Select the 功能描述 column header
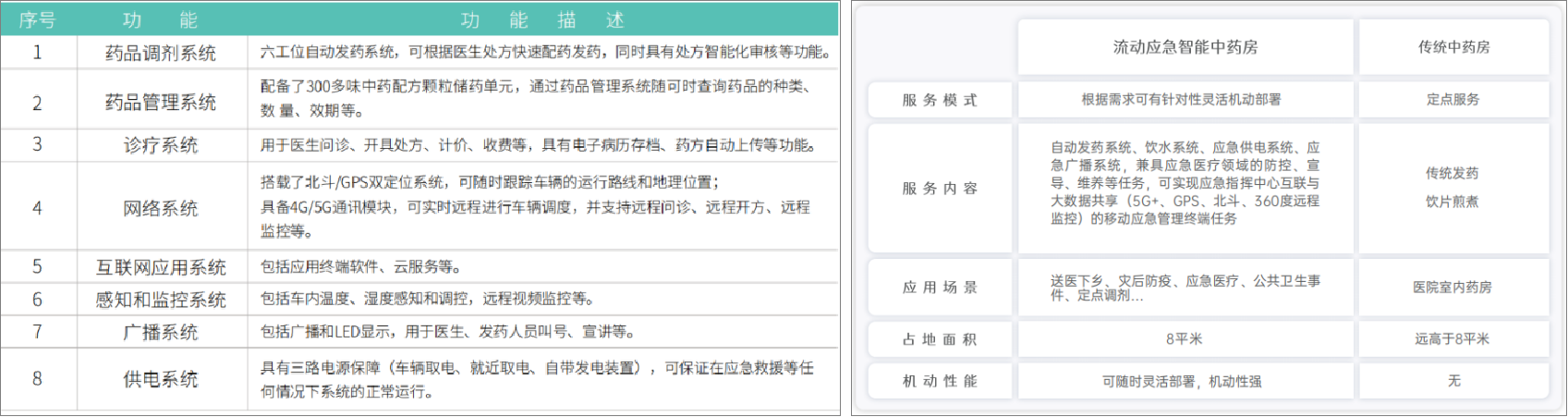1568x417 pixels. point(542,19)
